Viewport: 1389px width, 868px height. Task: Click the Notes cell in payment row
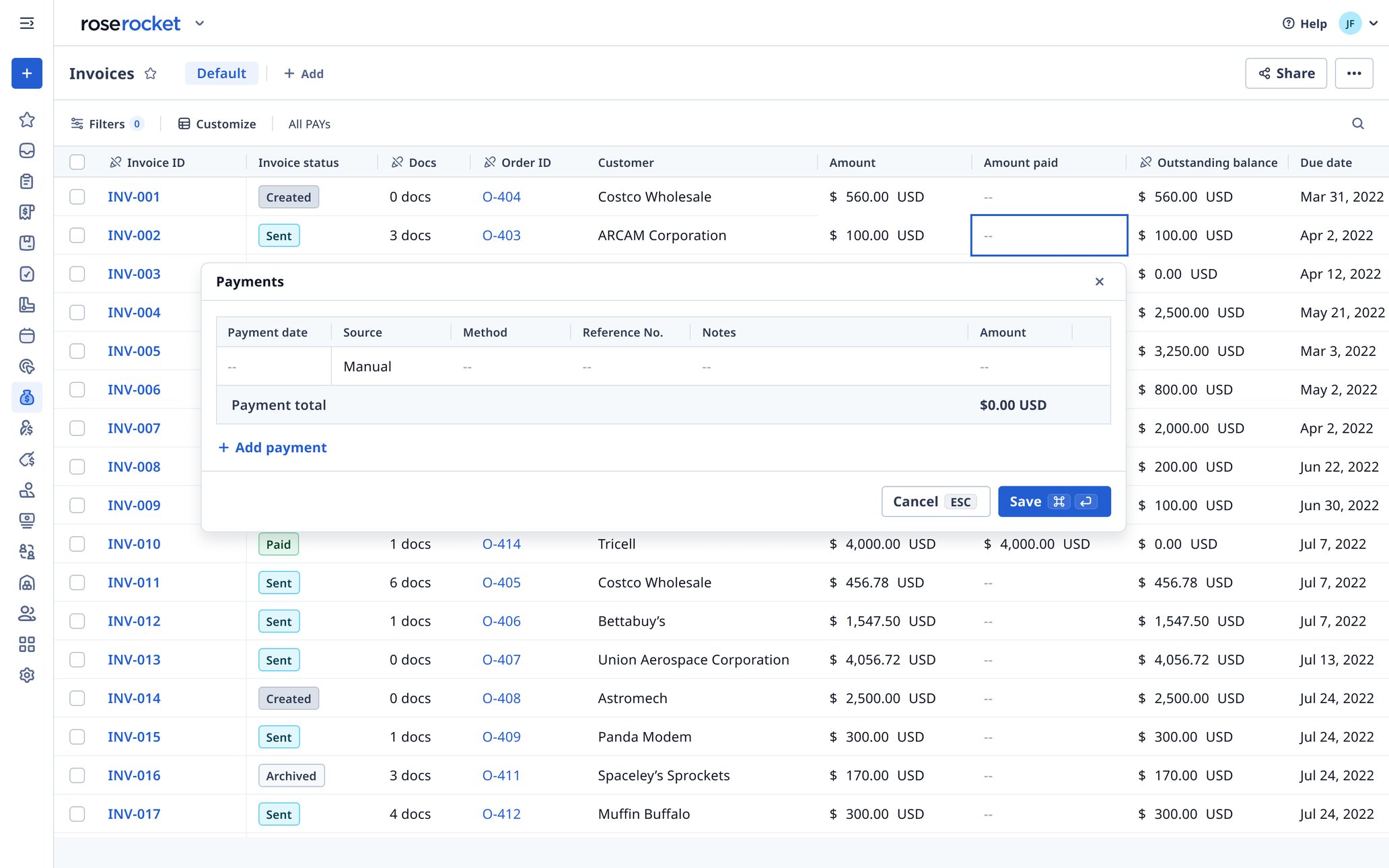[829, 367]
